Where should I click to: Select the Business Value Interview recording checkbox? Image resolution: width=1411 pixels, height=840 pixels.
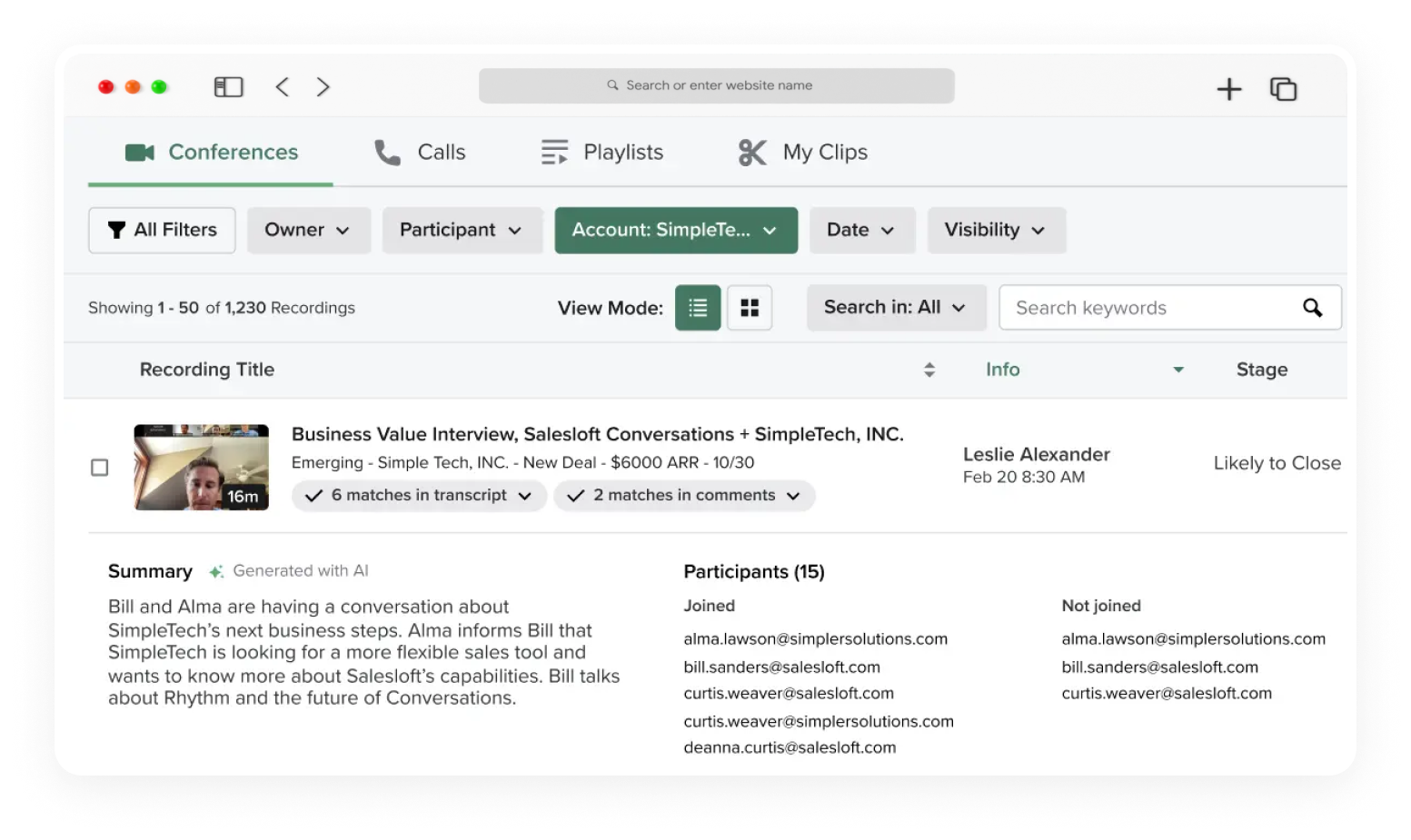tap(100, 468)
